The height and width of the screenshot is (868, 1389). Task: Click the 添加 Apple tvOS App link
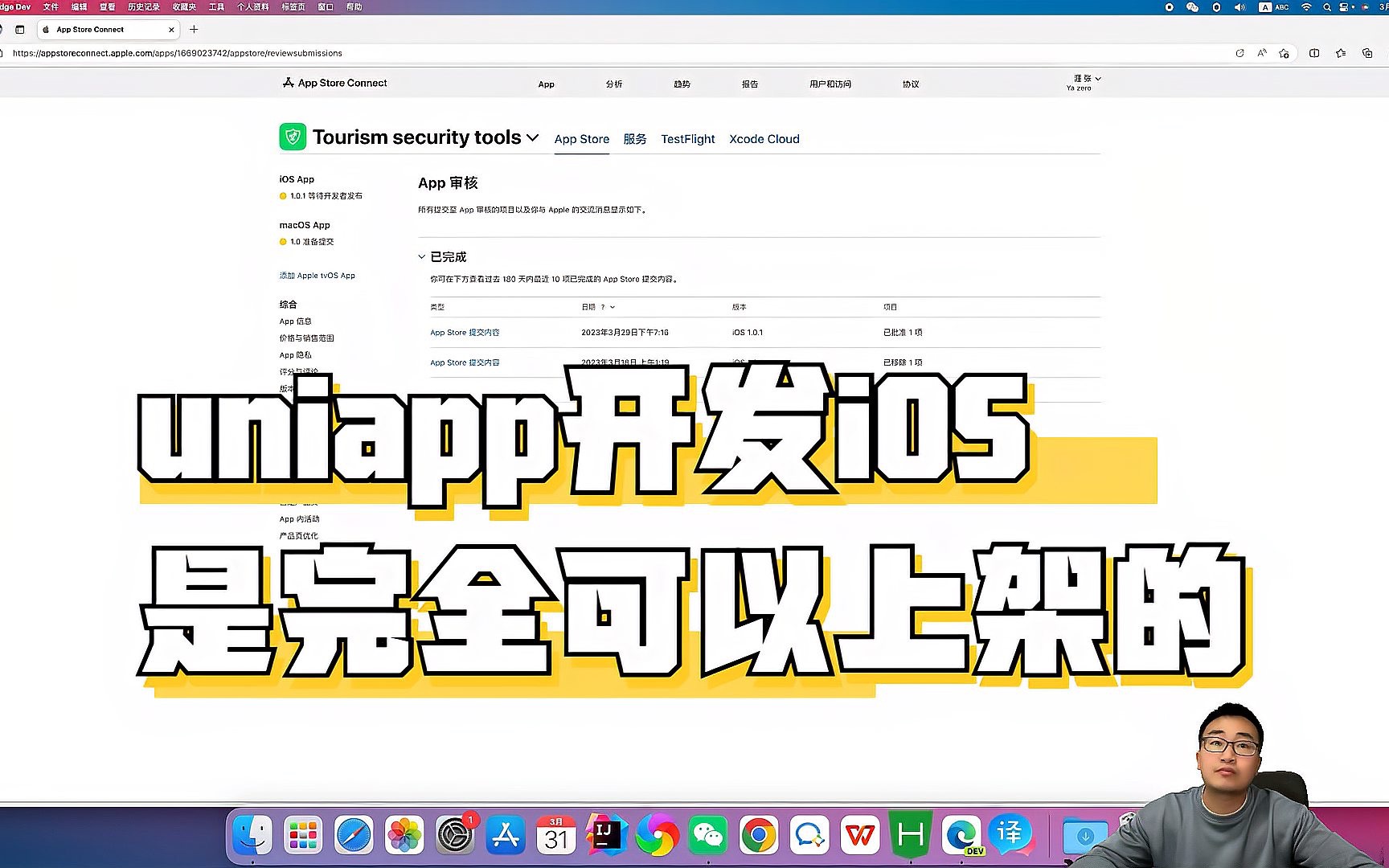[318, 276]
